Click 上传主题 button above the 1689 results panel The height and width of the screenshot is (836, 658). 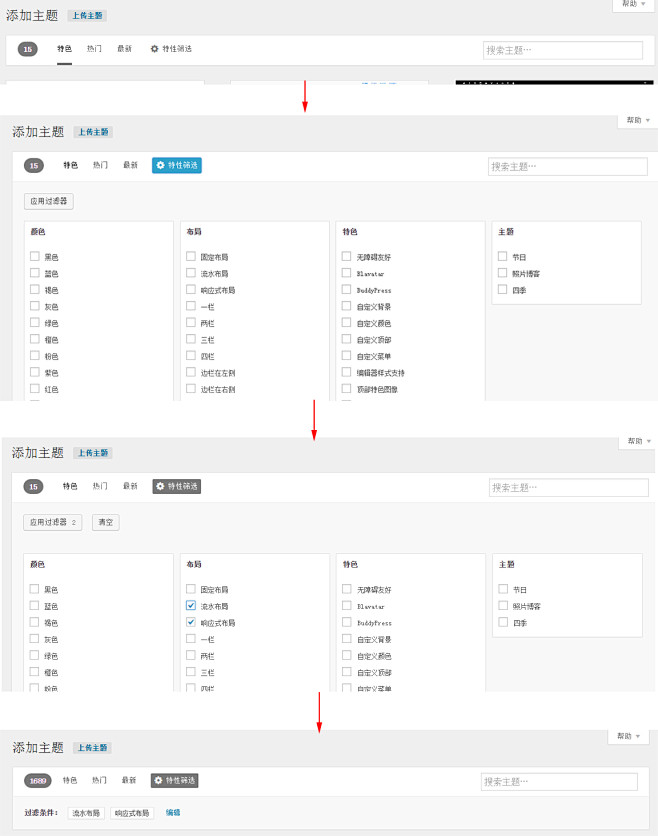click(x=92, y=747)
